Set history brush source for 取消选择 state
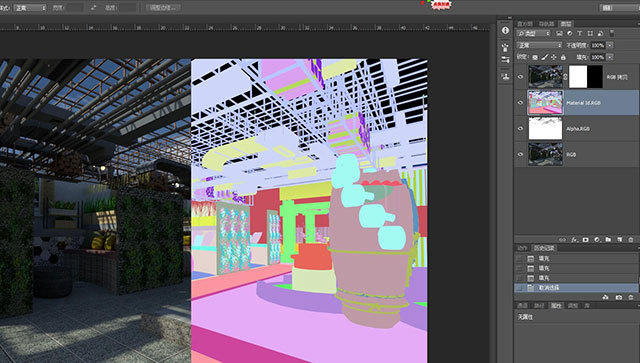Screen dimensions: 640x363 (519, 288)
